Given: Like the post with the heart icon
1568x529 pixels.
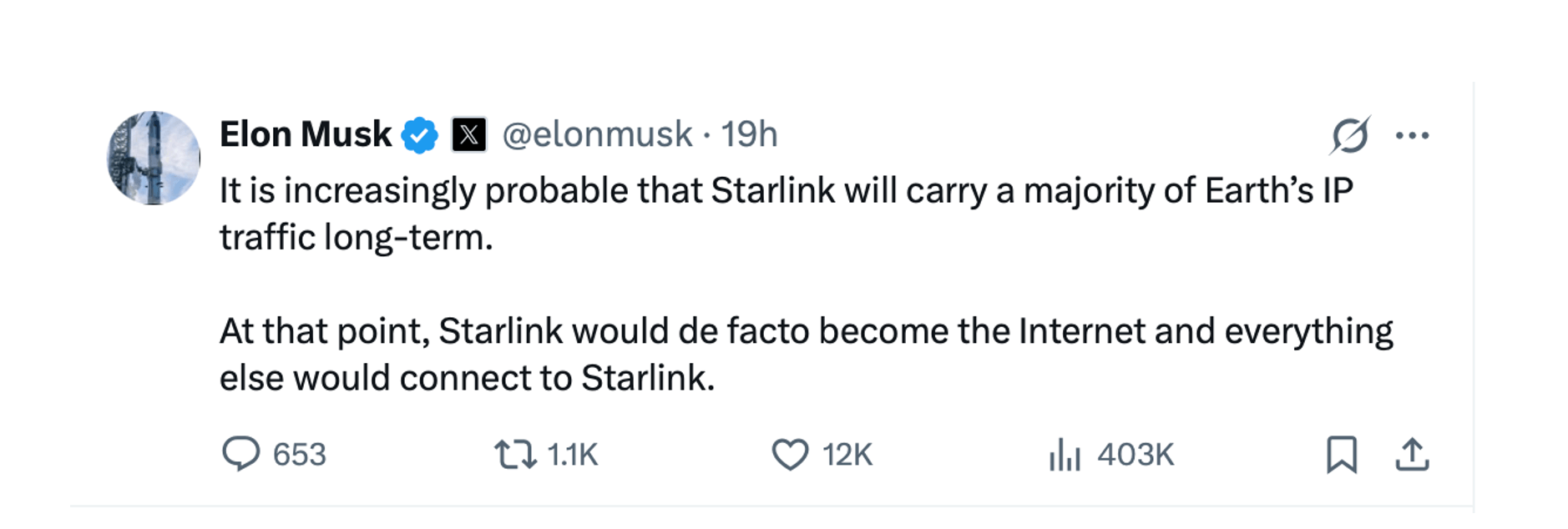Looking at the screenshot, I should (x=790, y=455).
